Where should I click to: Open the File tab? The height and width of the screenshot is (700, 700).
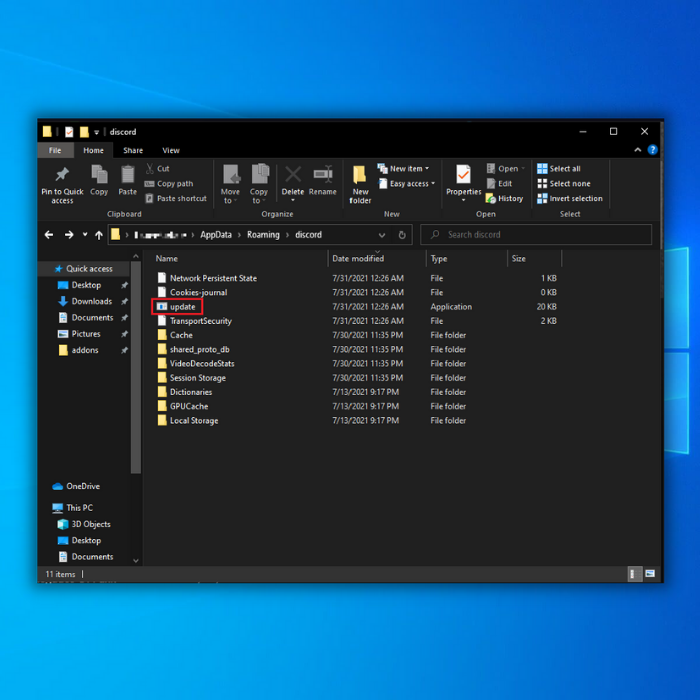(x=55, y=150)
